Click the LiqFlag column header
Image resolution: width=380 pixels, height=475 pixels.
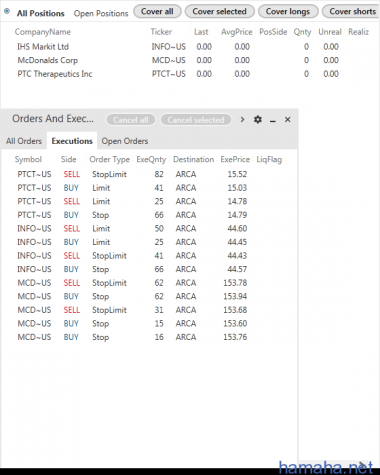(269, 160)
